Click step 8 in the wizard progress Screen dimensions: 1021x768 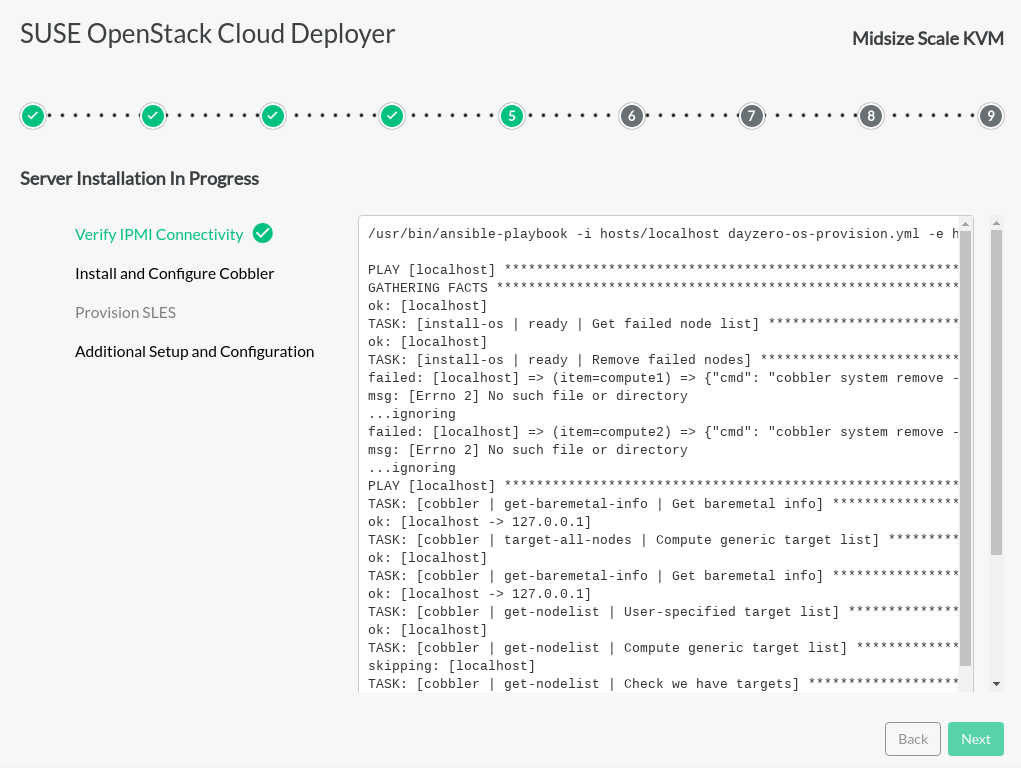click(871, 116)
